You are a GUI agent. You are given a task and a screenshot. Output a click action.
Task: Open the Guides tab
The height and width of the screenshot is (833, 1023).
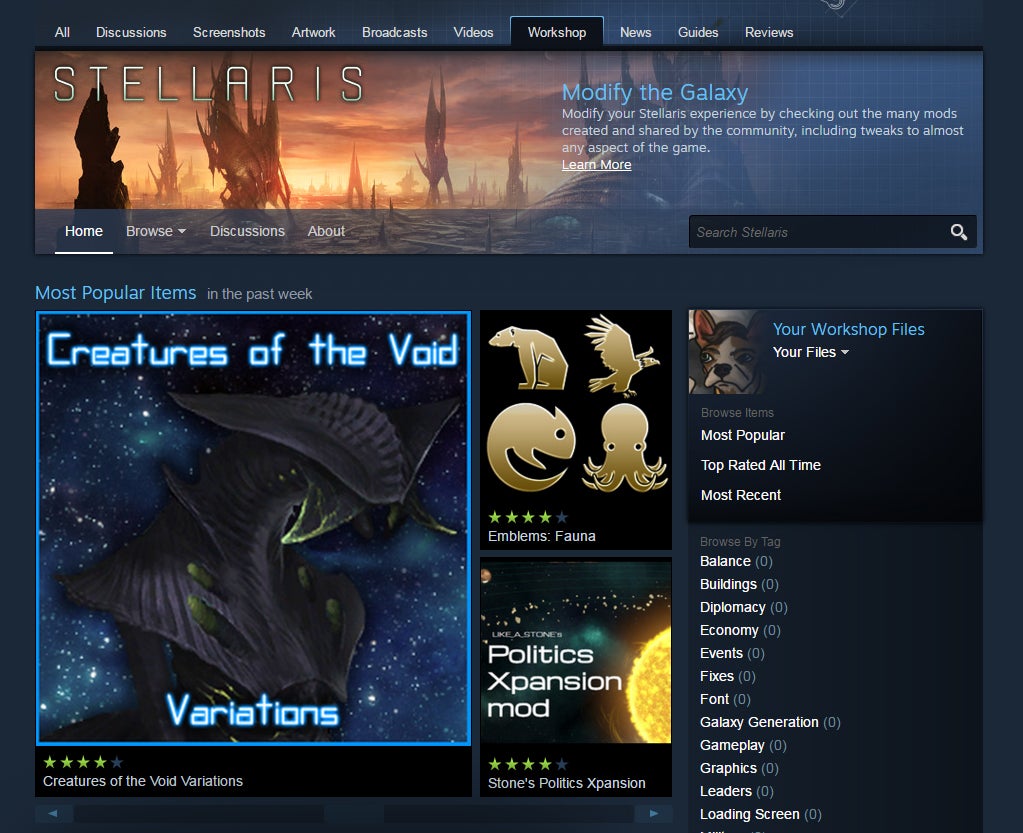(x=697, y=32)
